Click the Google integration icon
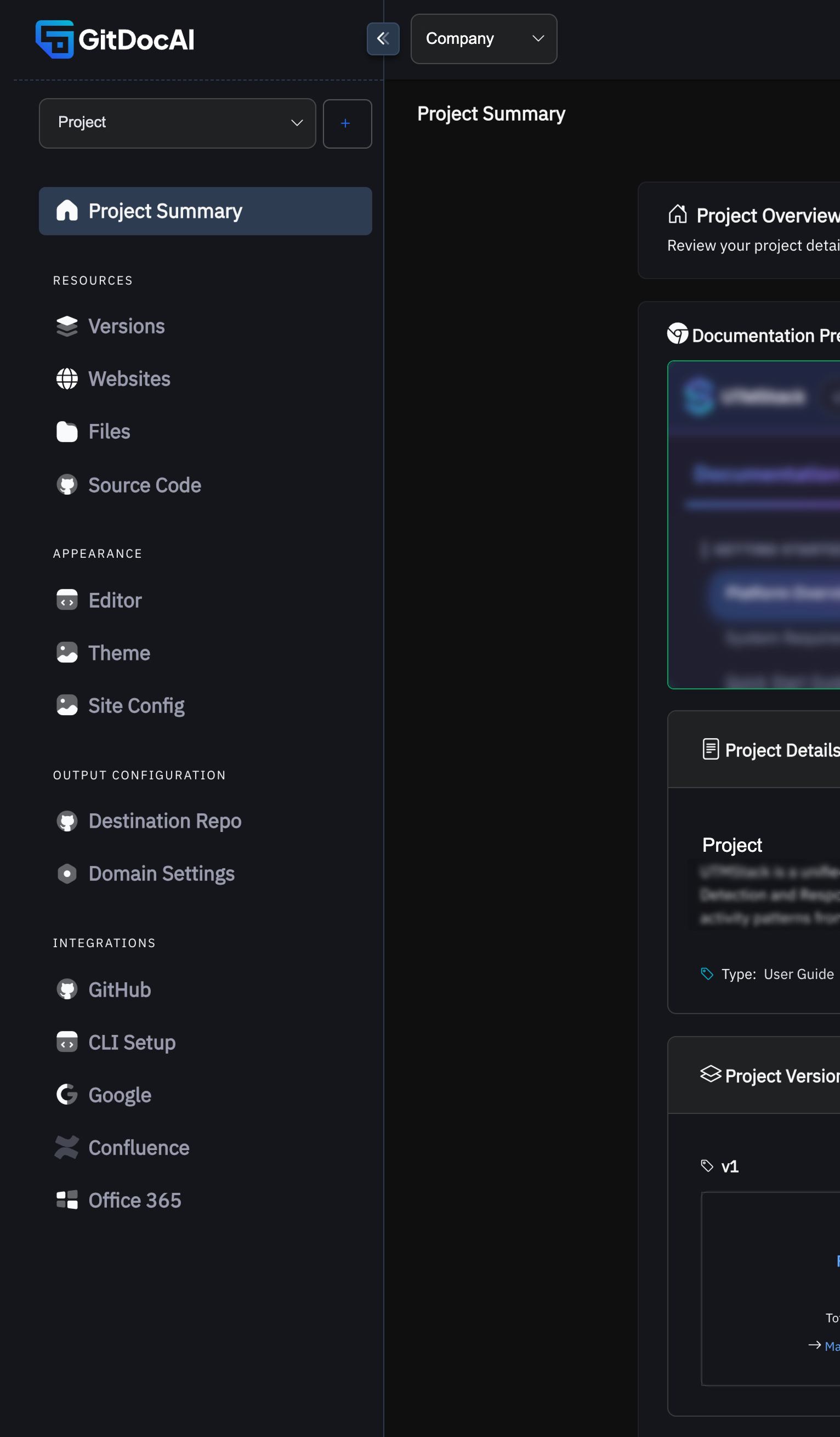Viewport: 840px width, 1437px height. click(x=67, y=1094)
